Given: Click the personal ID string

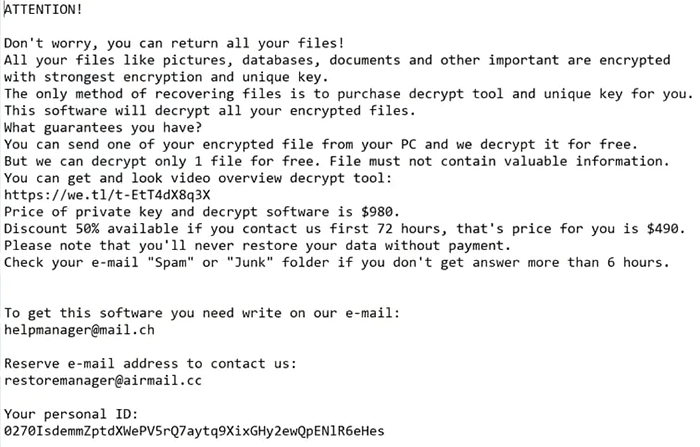Looking at the screenshot, I should click(194, 431).
